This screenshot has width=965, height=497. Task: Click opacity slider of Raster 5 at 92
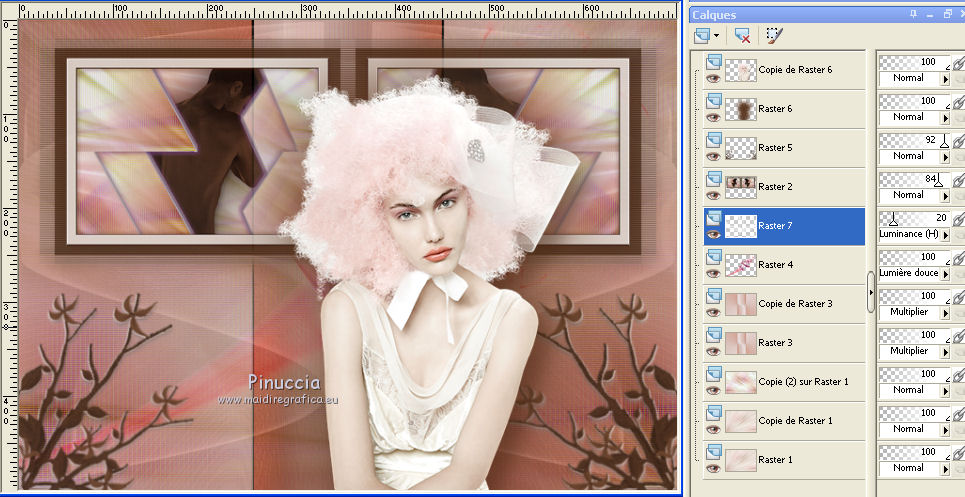(x=914, y=140)
